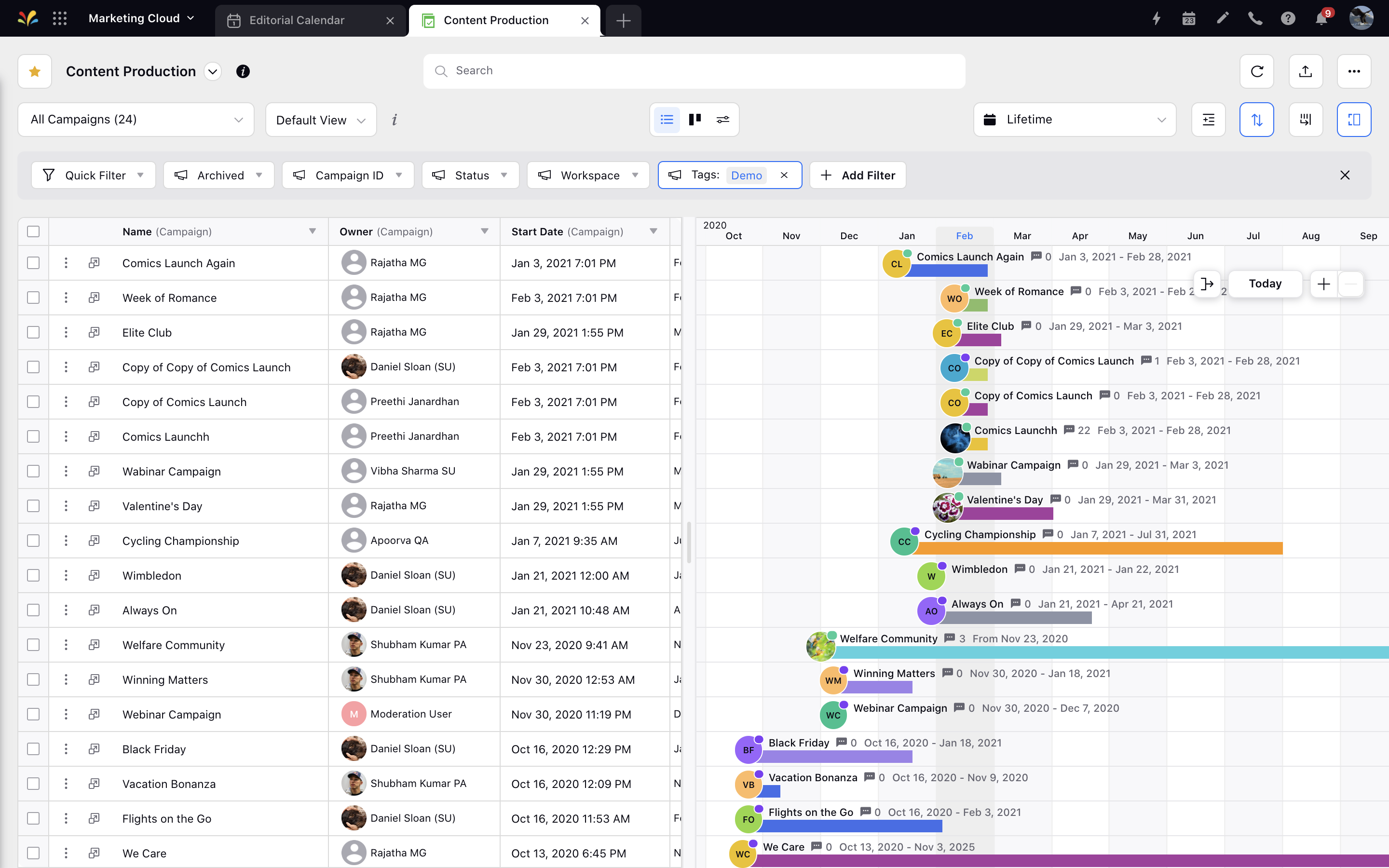Click Add Filter button
Viewport: 1389px width, 868px height.
857,174
